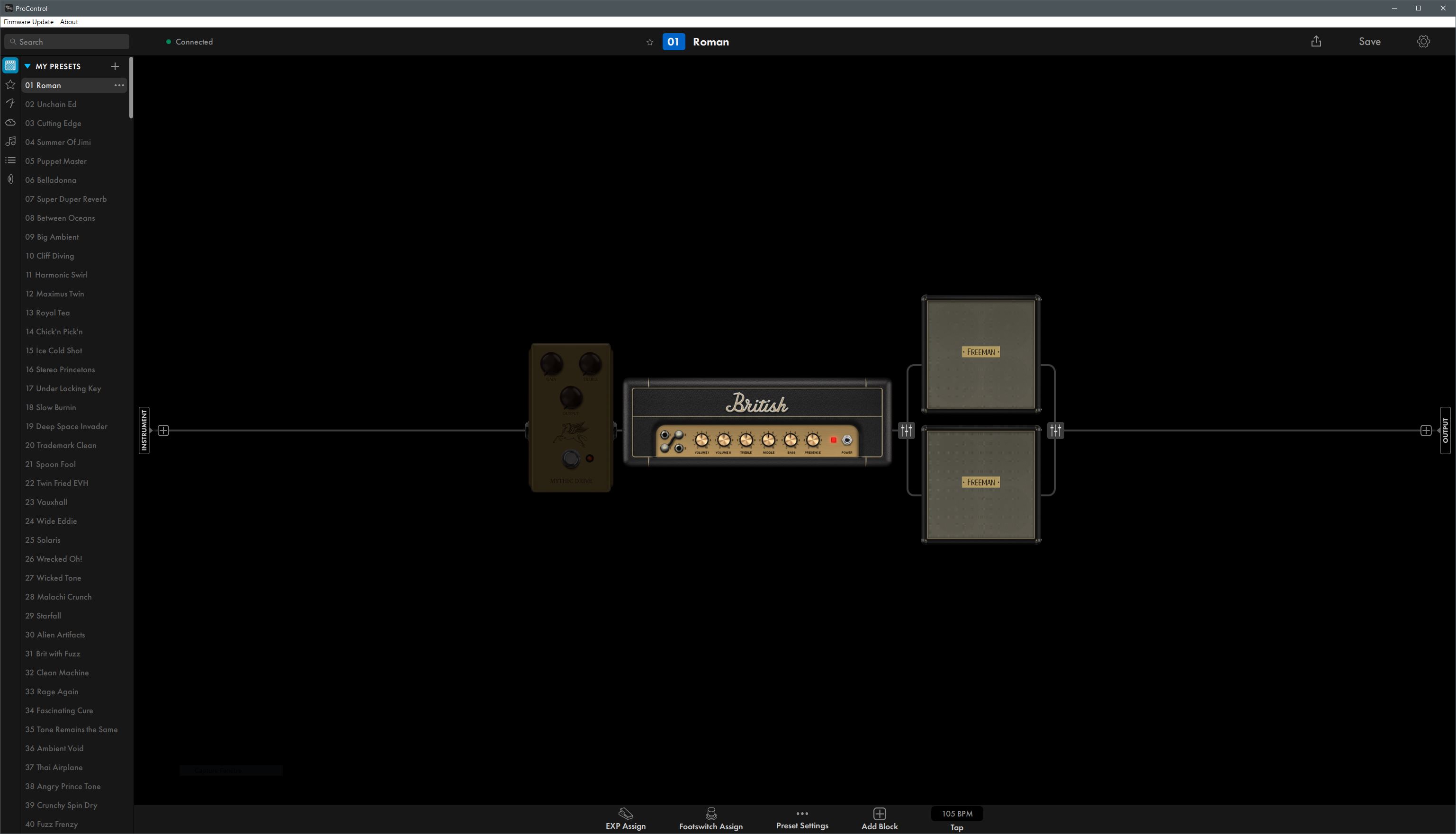1456x834 pixels.
Task: Open options menu for preset 01 Roman
Action: click(x=119, y=85)
